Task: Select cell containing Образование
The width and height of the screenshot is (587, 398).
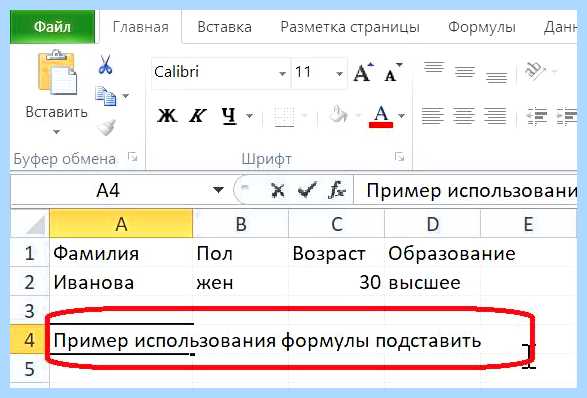Action: (432, 253)
